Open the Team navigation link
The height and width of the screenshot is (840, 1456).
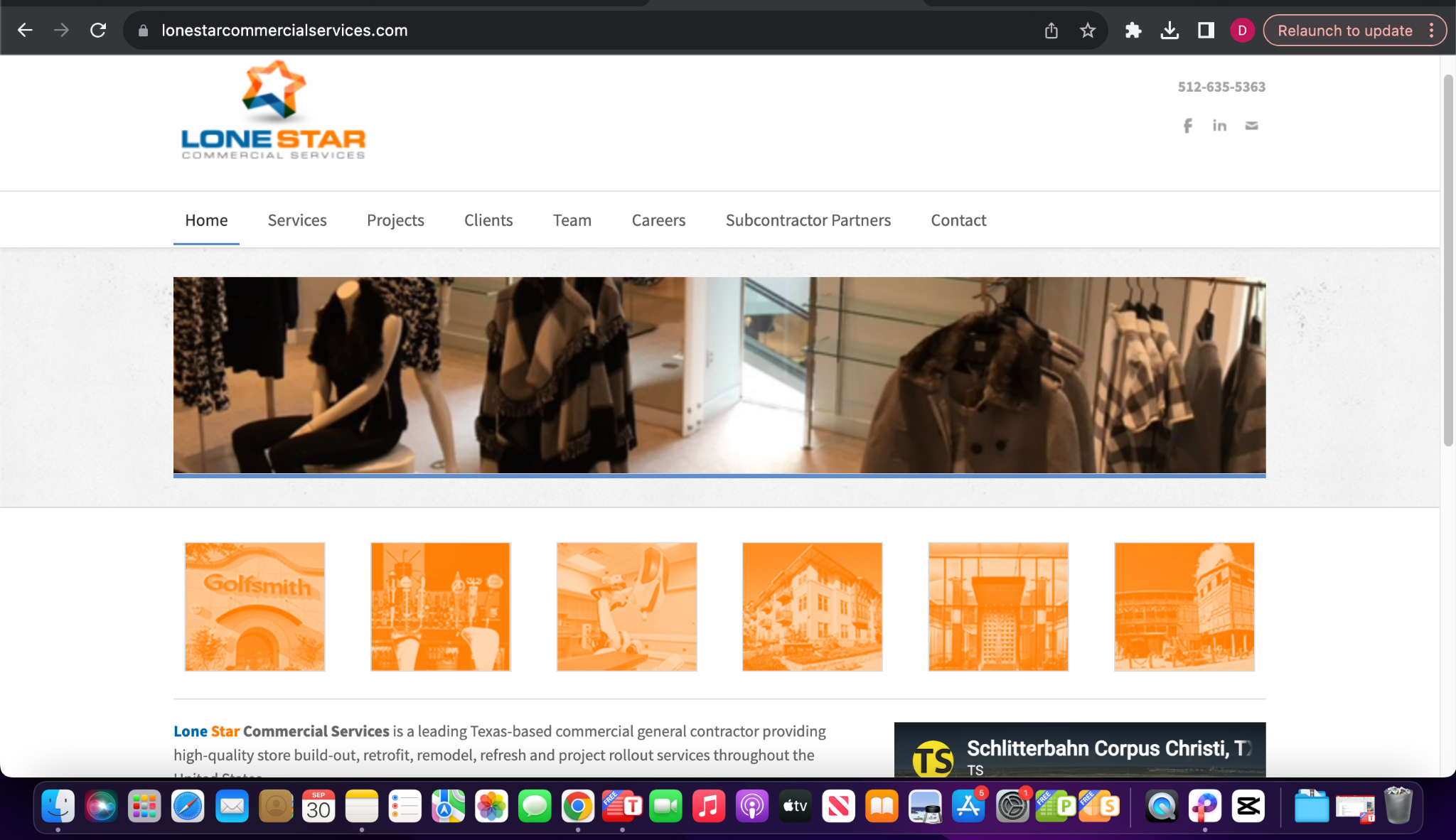pos(572,220)
